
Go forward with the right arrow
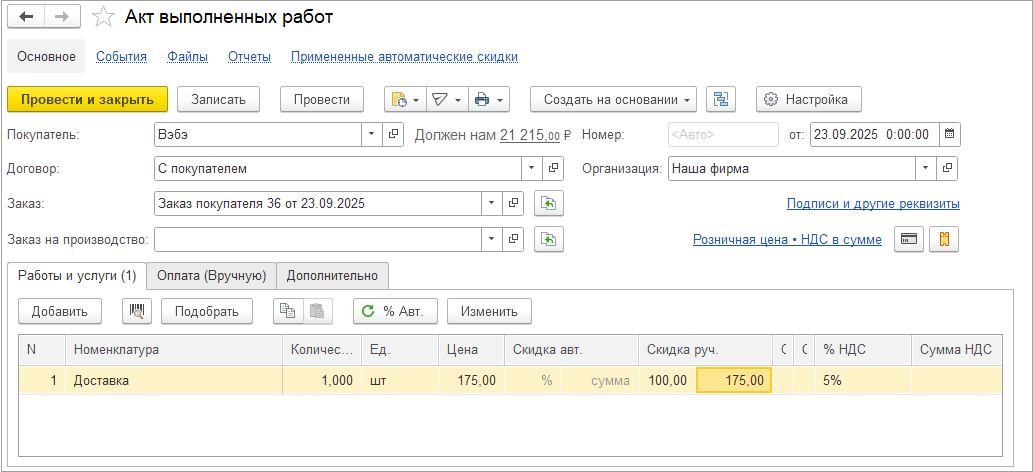[x=63, y=16]
